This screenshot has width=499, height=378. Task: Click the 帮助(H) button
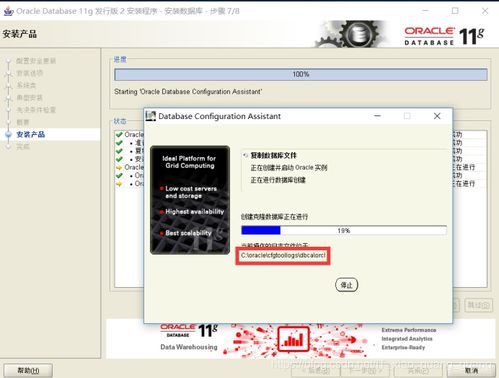pos(28,370)
